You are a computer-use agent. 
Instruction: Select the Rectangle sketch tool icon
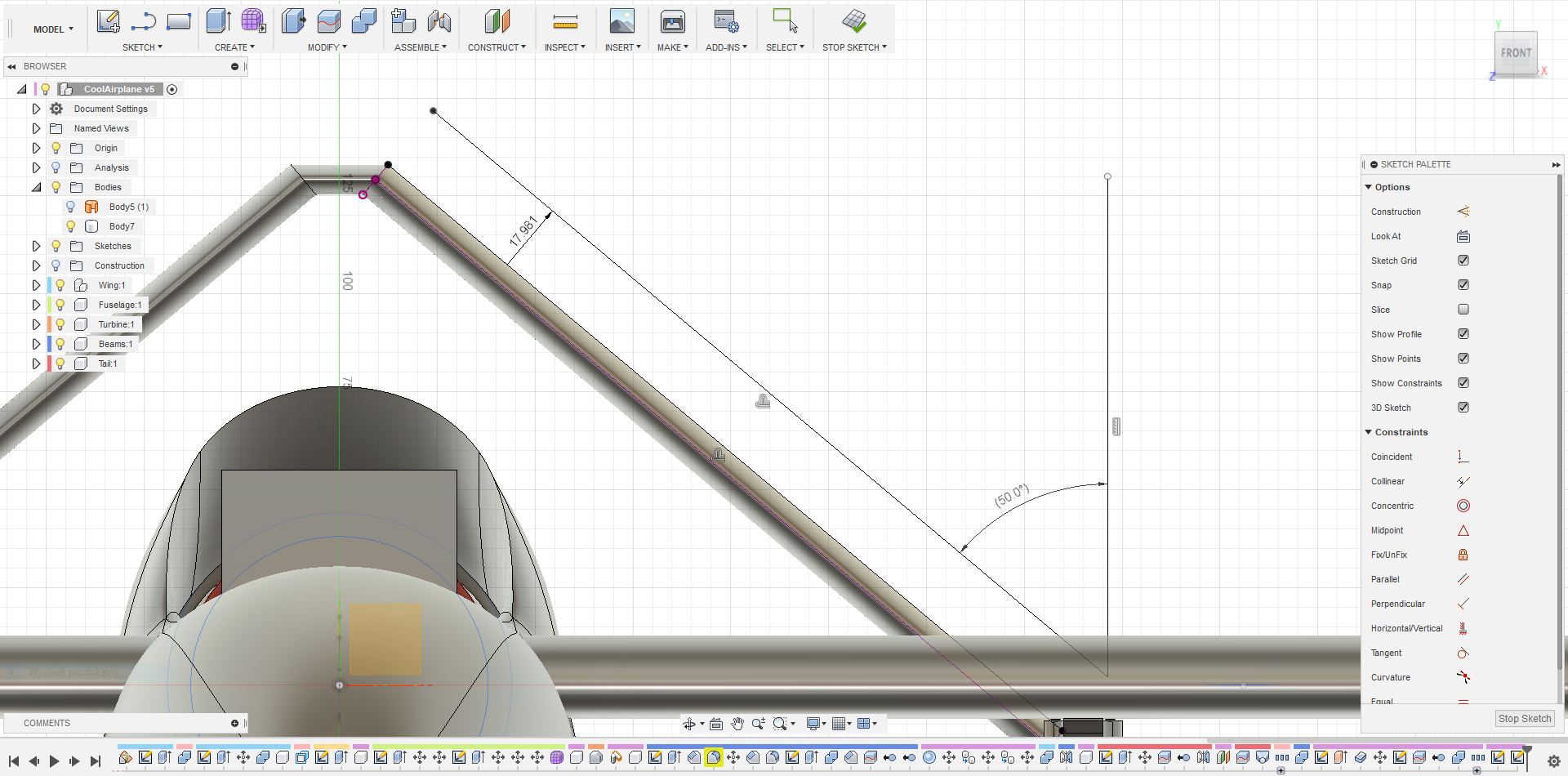point(179,21)
